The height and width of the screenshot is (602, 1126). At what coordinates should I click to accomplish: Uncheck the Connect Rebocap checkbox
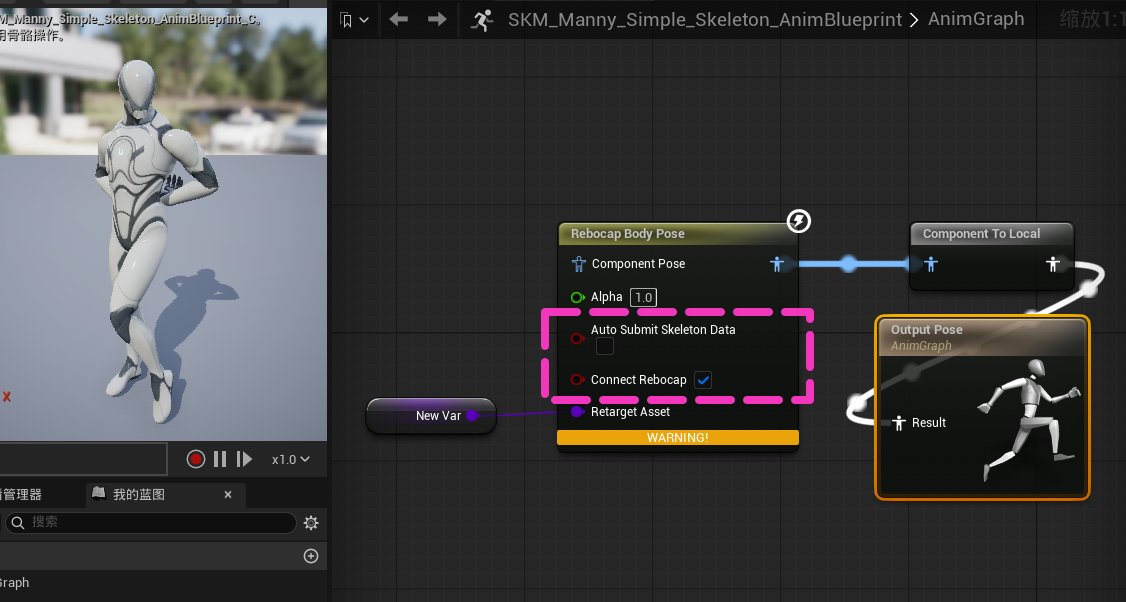[703, 380]
